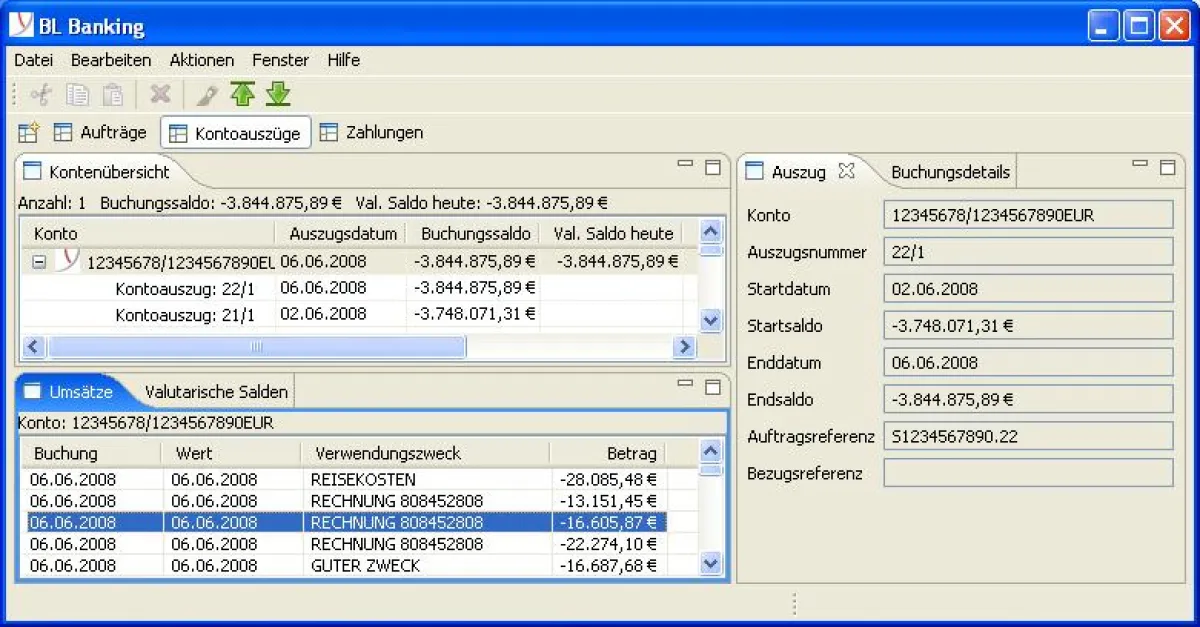Switch to the Buchungsdetails tab

point(950,172)
